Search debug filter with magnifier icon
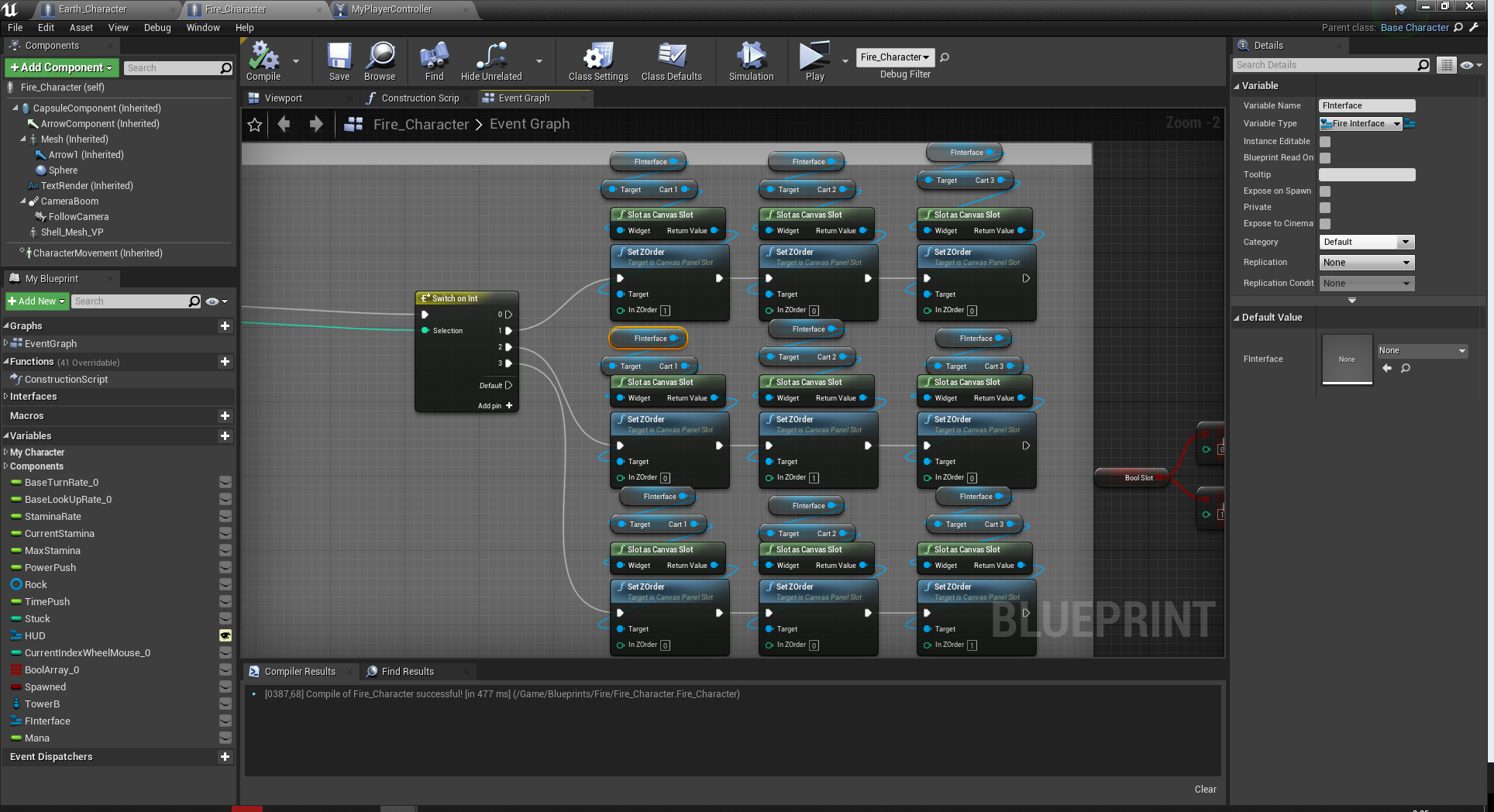This screenshot has width=1494, height=812. [x=945, y=57]
